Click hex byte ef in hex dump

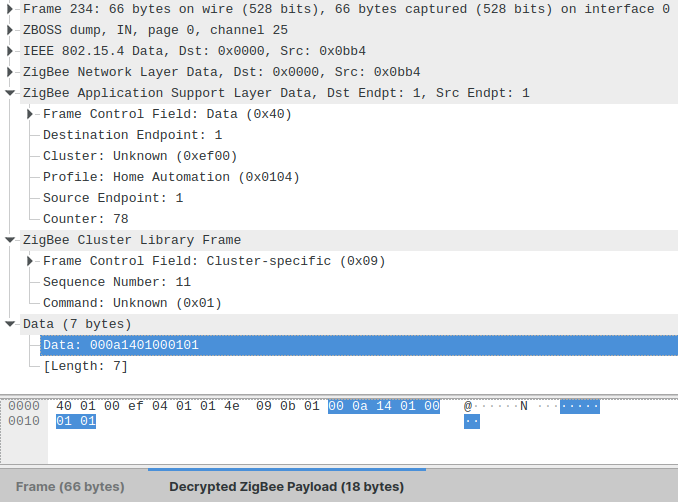point(136,406)
